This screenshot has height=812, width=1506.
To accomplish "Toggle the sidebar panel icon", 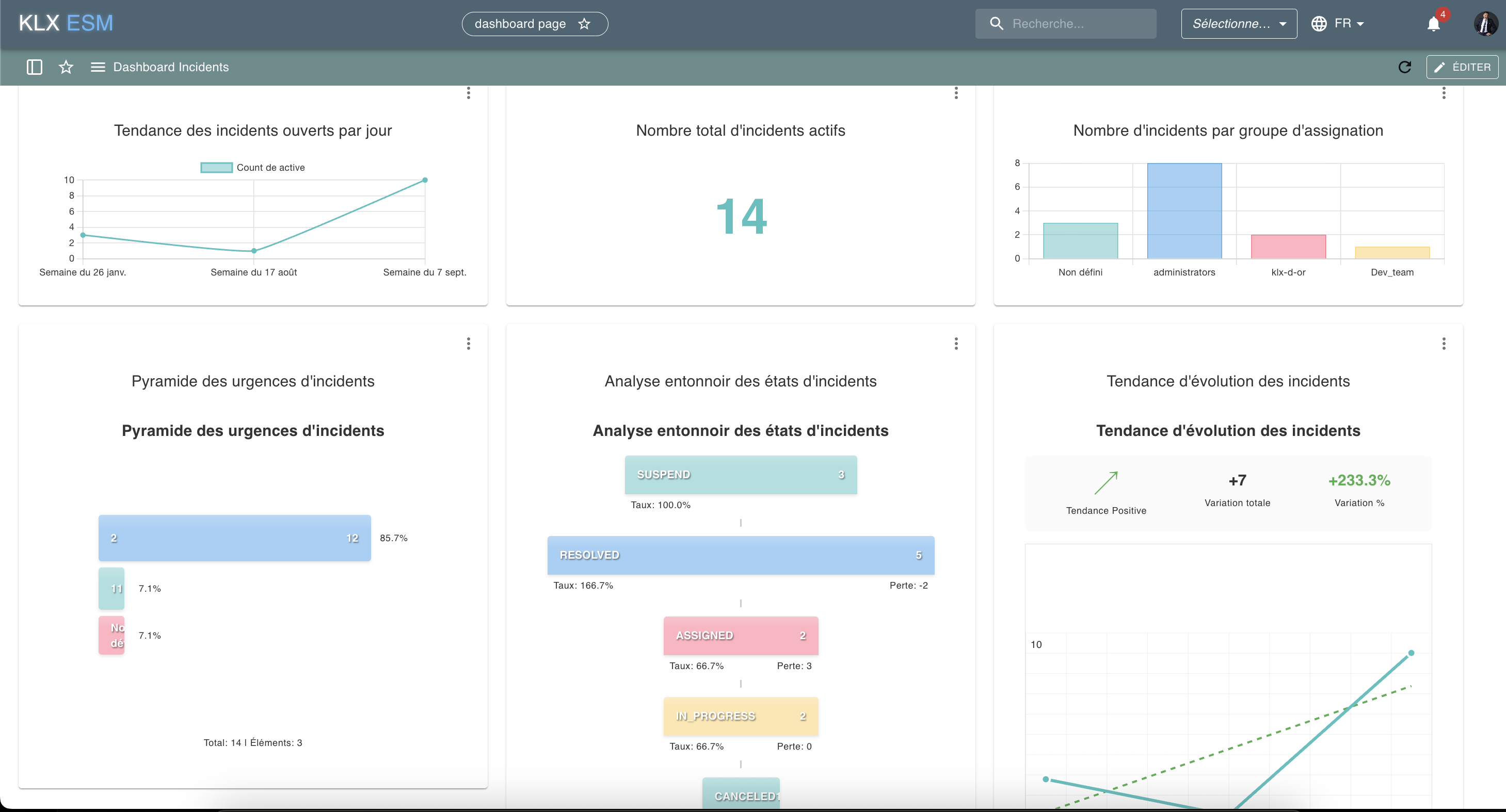I will [x=35, y=67].
